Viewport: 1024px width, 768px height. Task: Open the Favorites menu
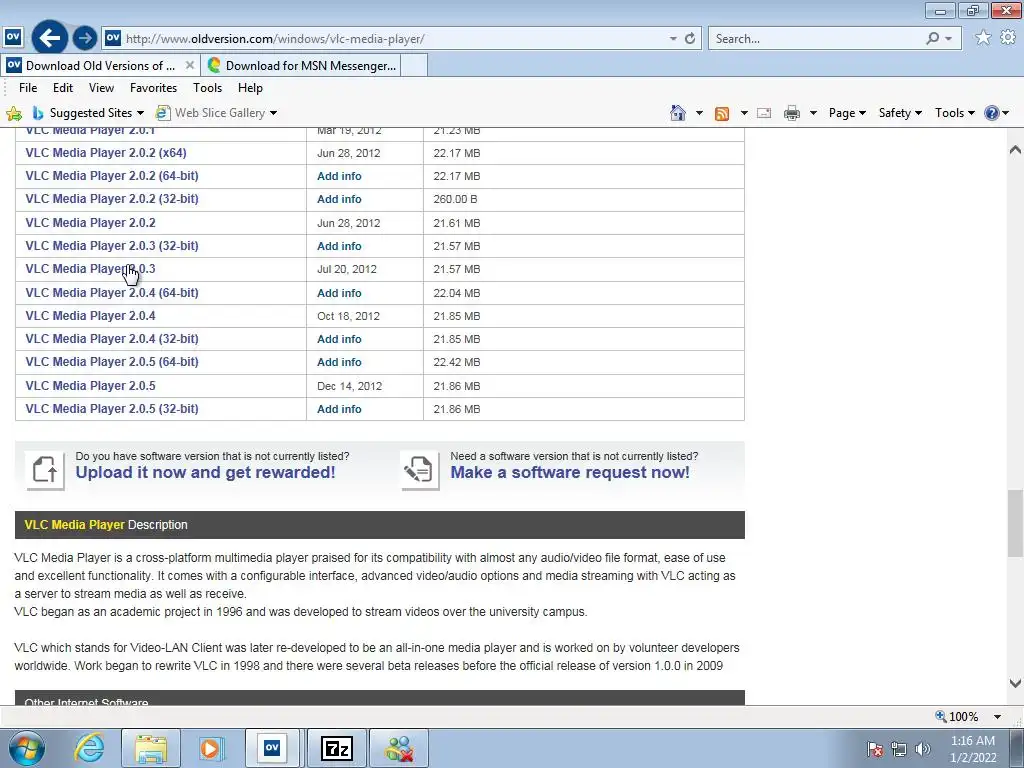click(x=153, y=88)
